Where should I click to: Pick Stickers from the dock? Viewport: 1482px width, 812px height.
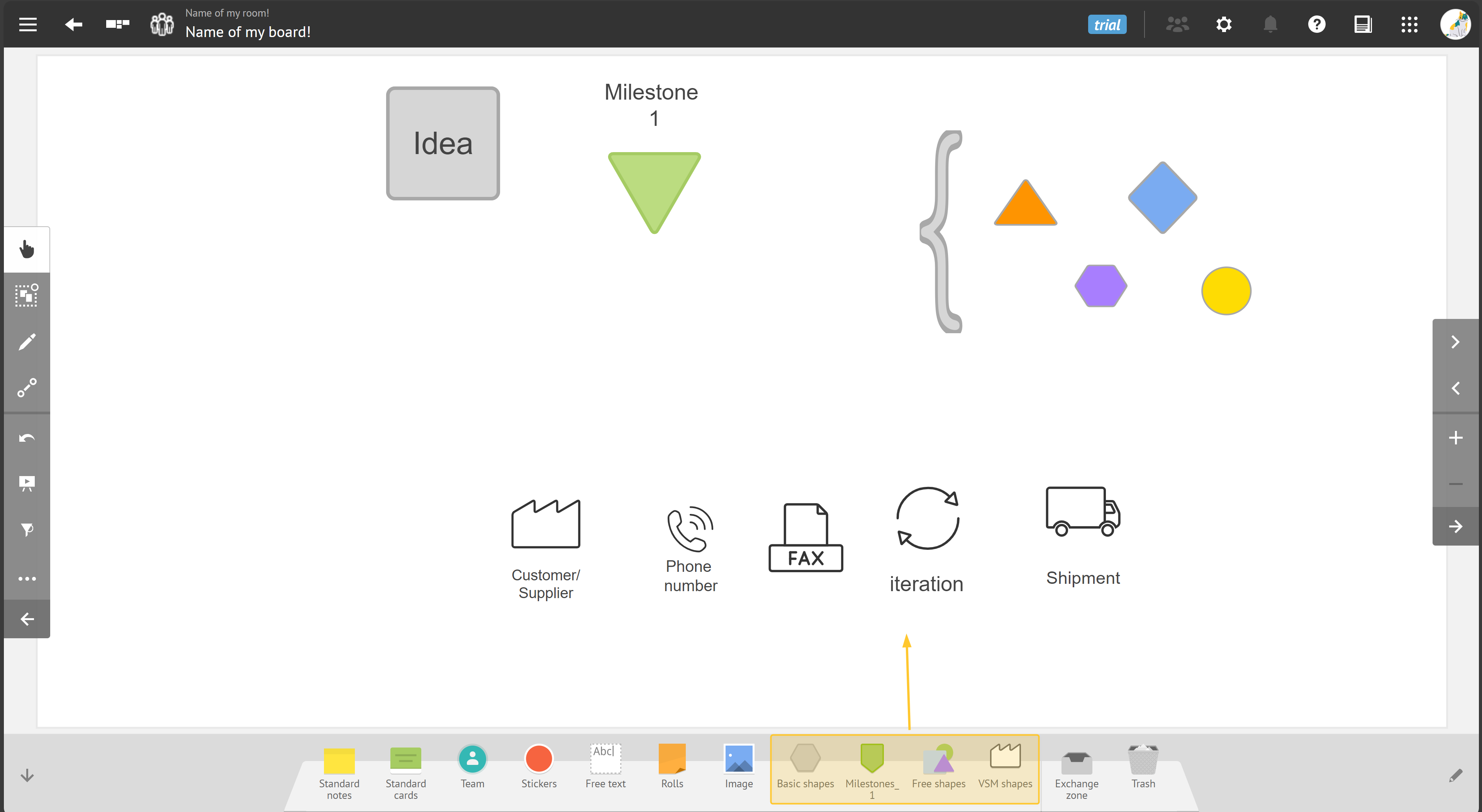539,766
